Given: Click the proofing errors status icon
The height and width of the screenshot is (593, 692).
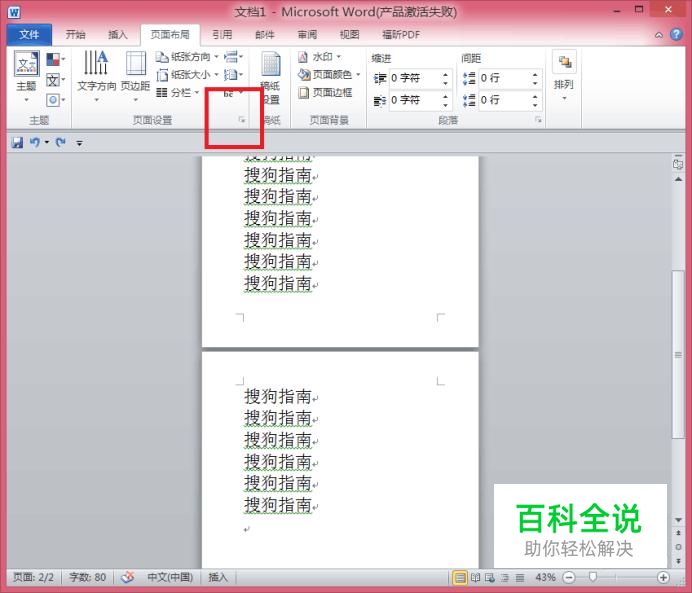Looking at the screenshot, I should pos(128,577).
